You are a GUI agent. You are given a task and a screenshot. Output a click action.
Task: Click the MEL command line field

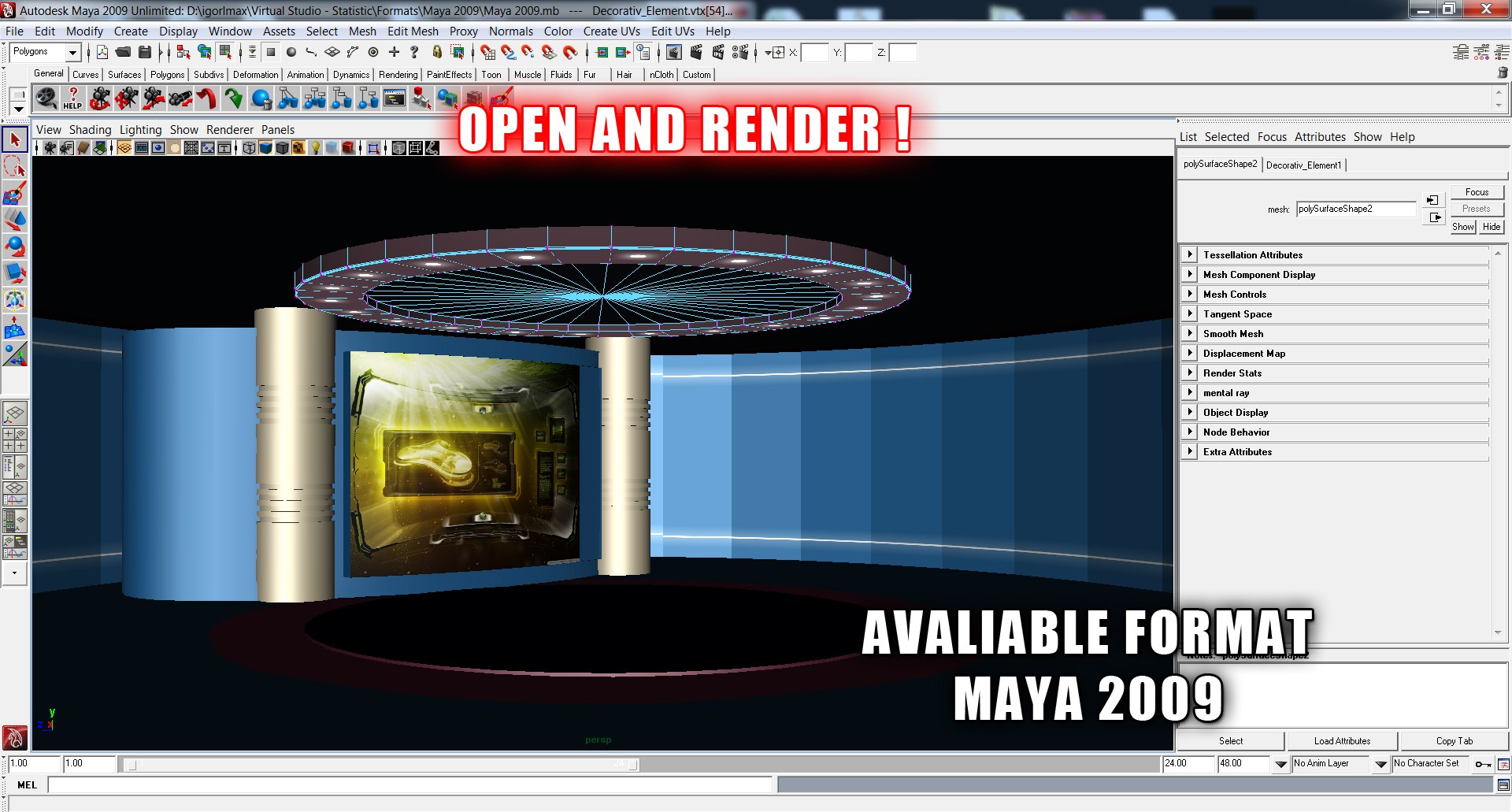click(x=410, y=784)
